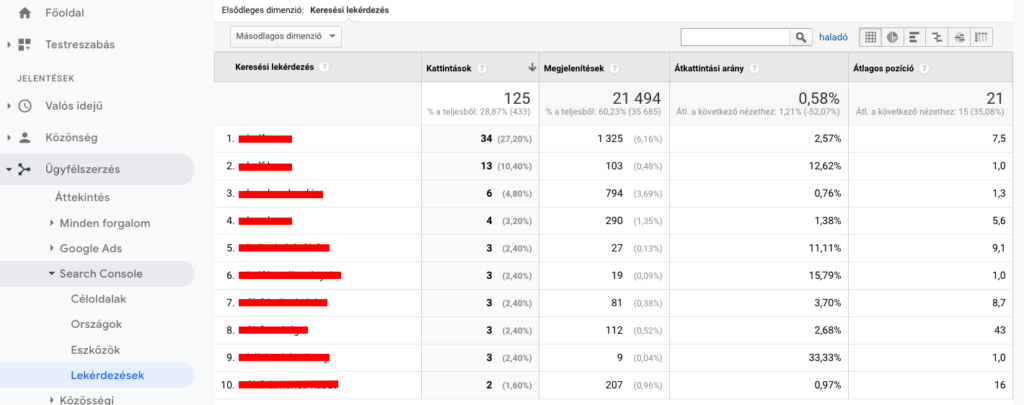This screenshot has height=405, width=1024.
Task: Click the Testreszabás dashboard icon
Action: pyautogui.click(x=25, y=45)
